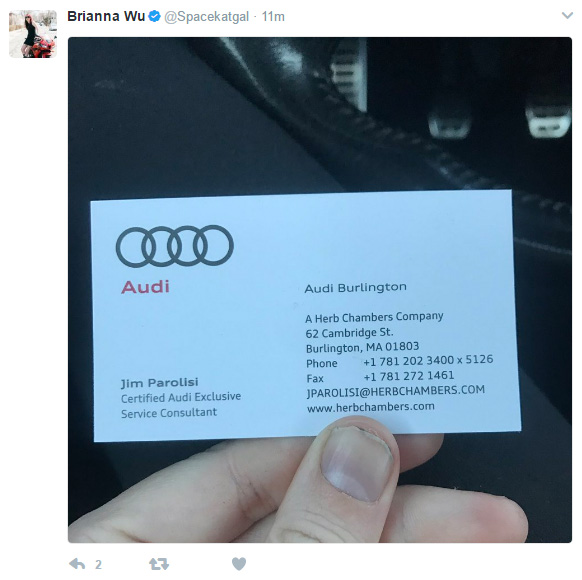
Task: Click the blue verified badge
Action: [x=154, y=16]
